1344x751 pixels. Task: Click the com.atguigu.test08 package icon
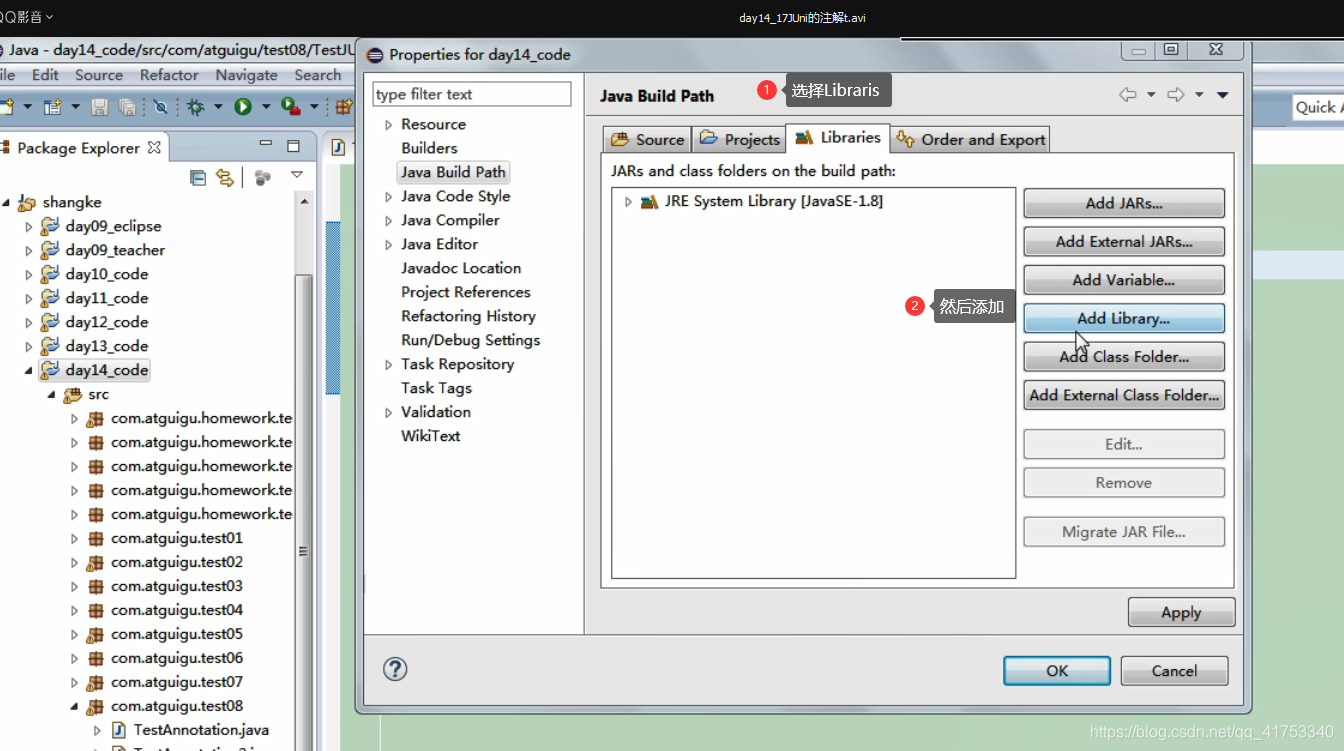point(96,706)
